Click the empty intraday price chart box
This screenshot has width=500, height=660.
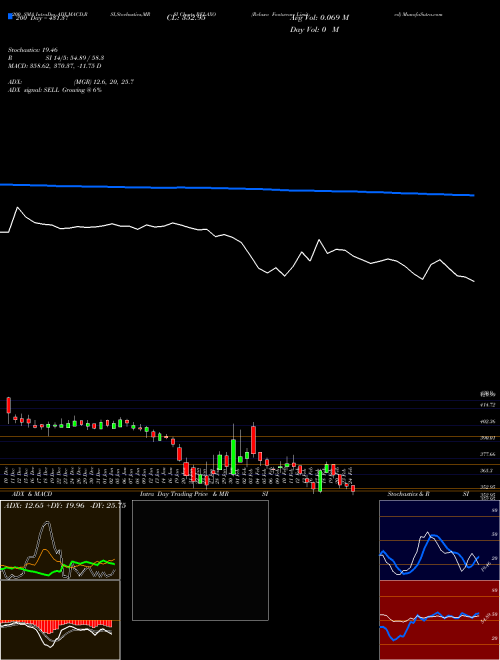tap(200, 560)
